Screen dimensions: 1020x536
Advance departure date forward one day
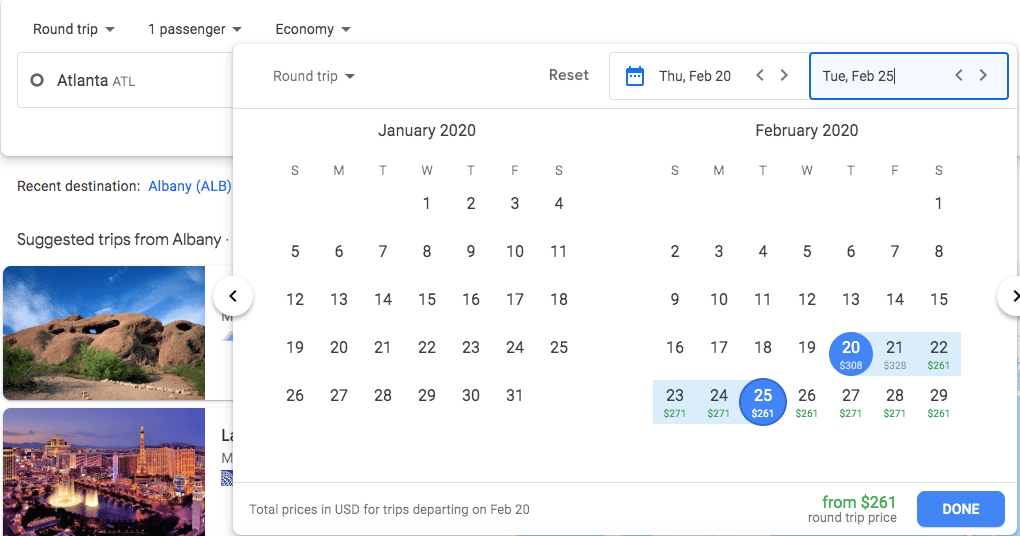tap(784, 76)
